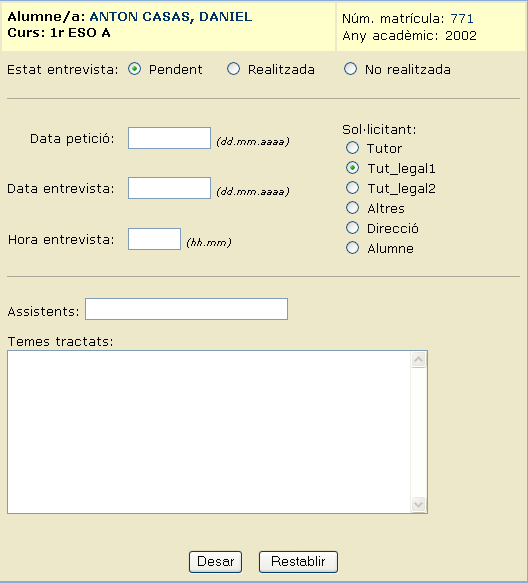Focus the Data petició date field
This screenshot has width=528, height=583.
click(170, 138)
